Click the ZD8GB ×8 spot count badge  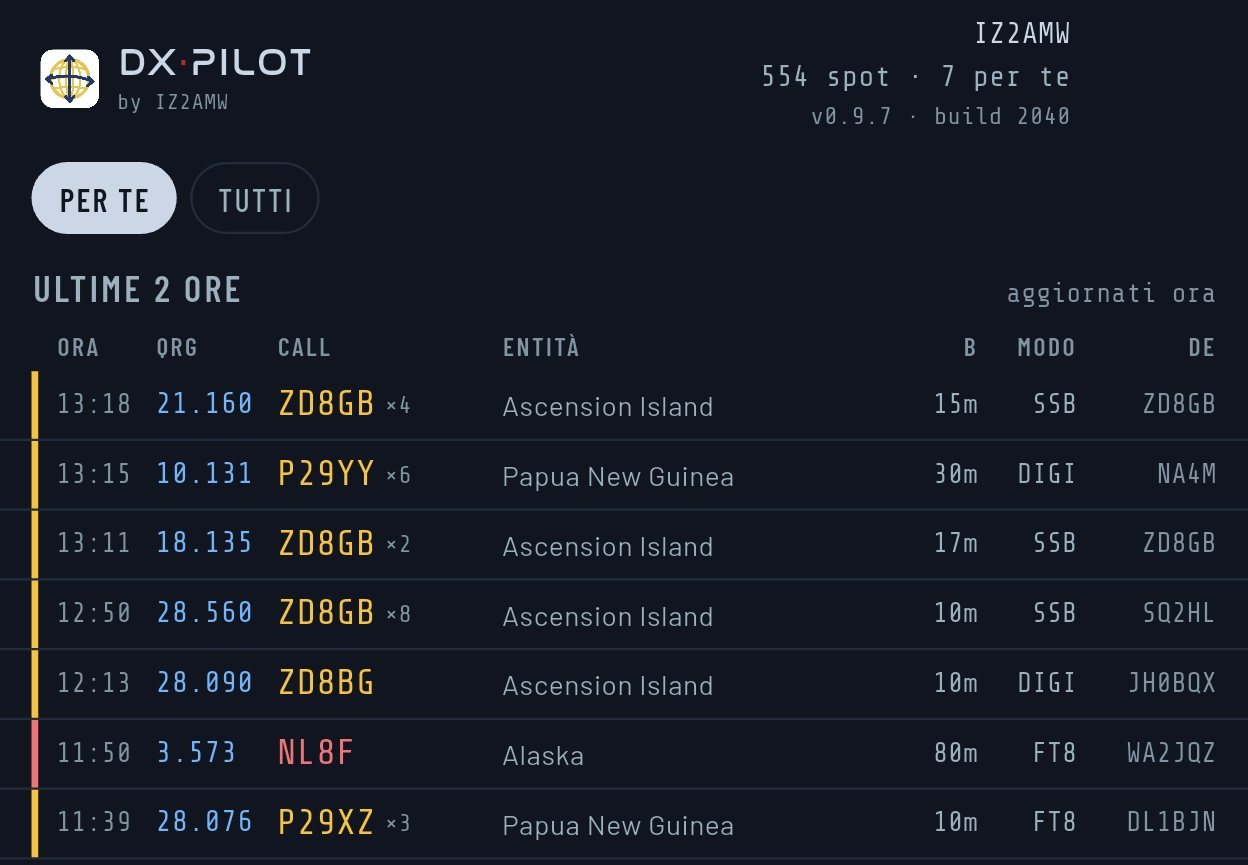(398, 614)
